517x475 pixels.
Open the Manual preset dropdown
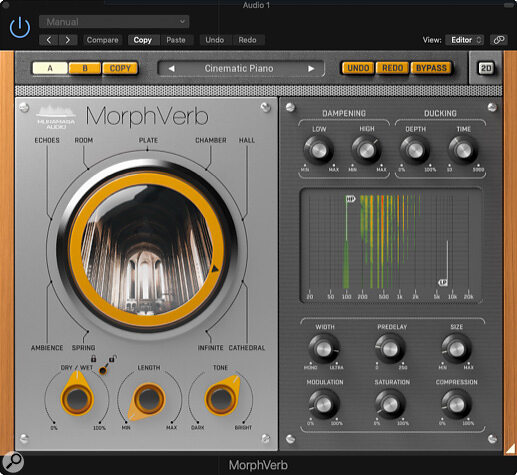114,22
